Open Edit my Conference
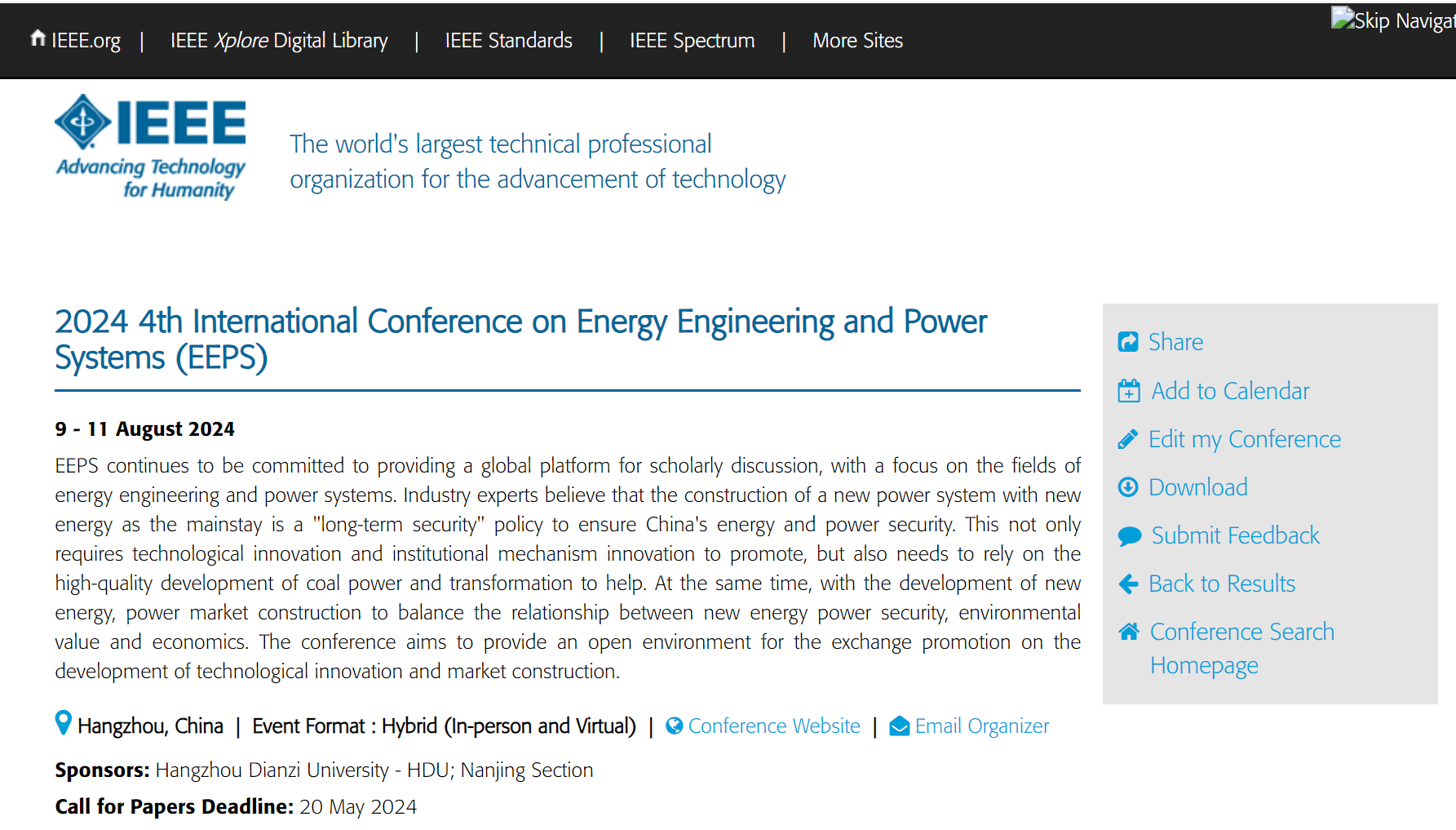1456x830 pixels. (1245, 439)
